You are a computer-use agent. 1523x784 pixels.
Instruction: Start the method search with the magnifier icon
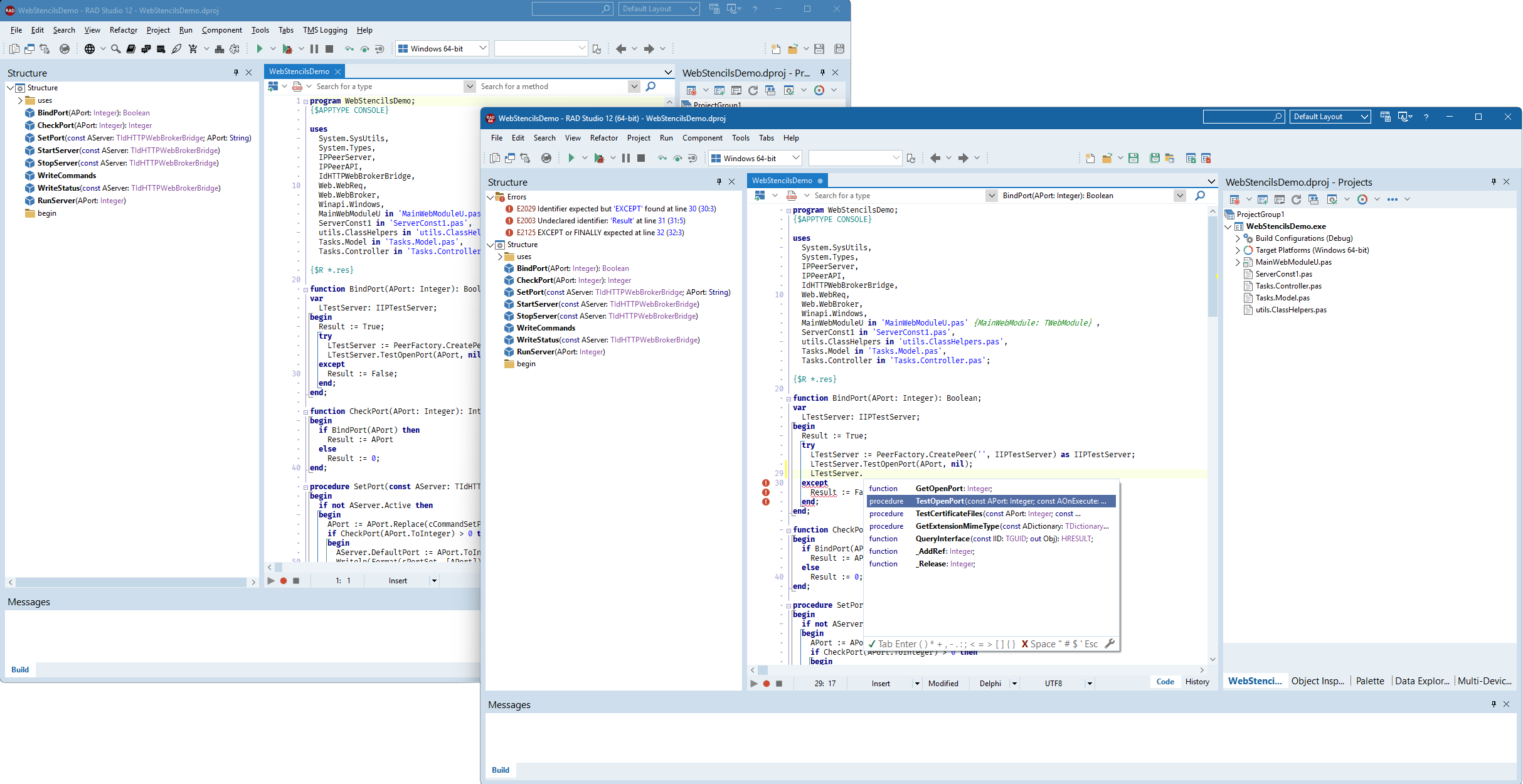[1200, 195]
